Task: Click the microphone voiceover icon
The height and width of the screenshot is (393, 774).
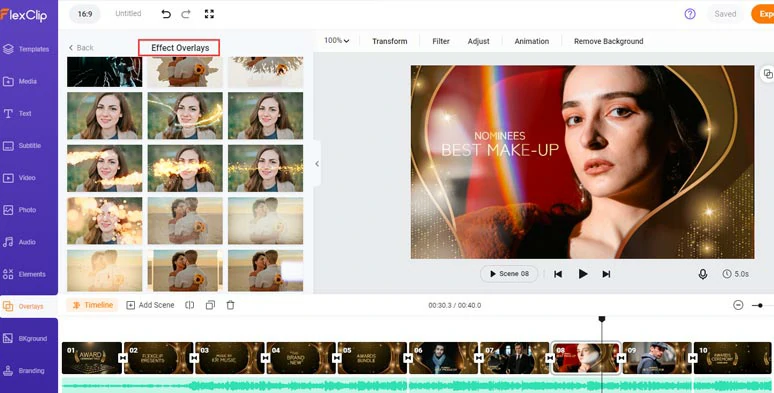Action: [703, 274]
